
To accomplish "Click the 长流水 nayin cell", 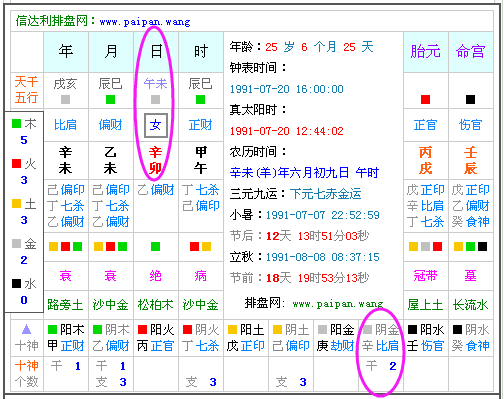I will click(470, 305).
